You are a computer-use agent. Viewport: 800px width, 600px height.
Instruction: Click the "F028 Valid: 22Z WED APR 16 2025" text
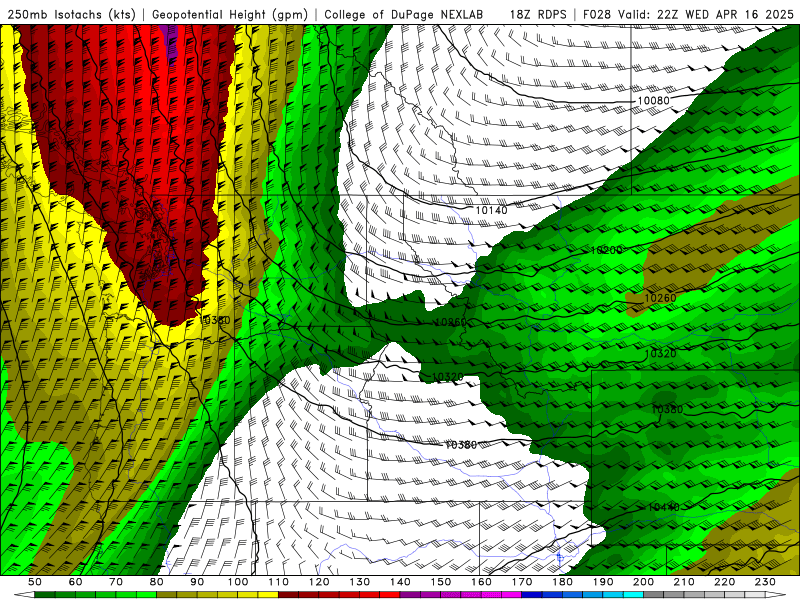[x=688, y=15]
